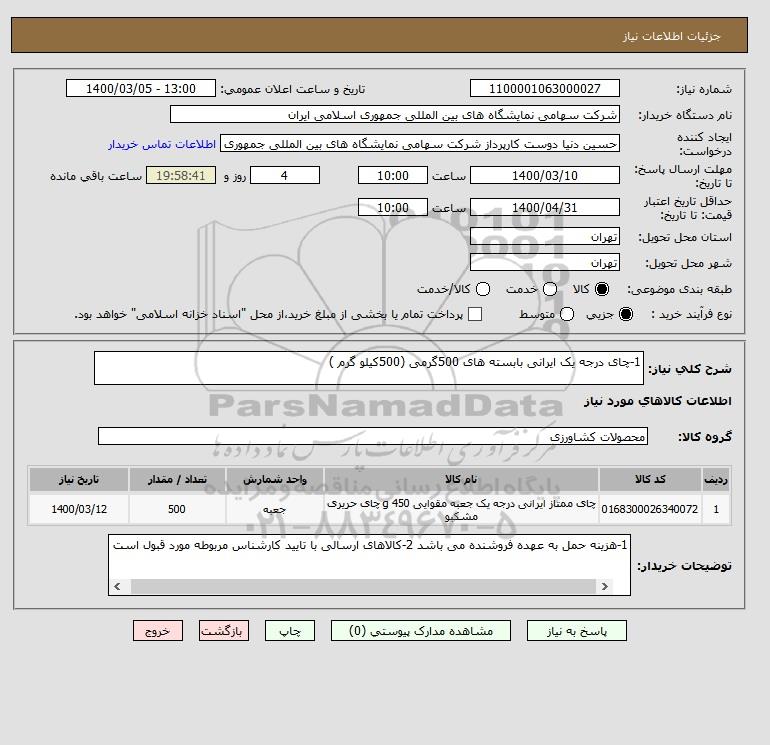Click the ردیف column header
Screen dimensions: 770x745
tap(716, 479)
